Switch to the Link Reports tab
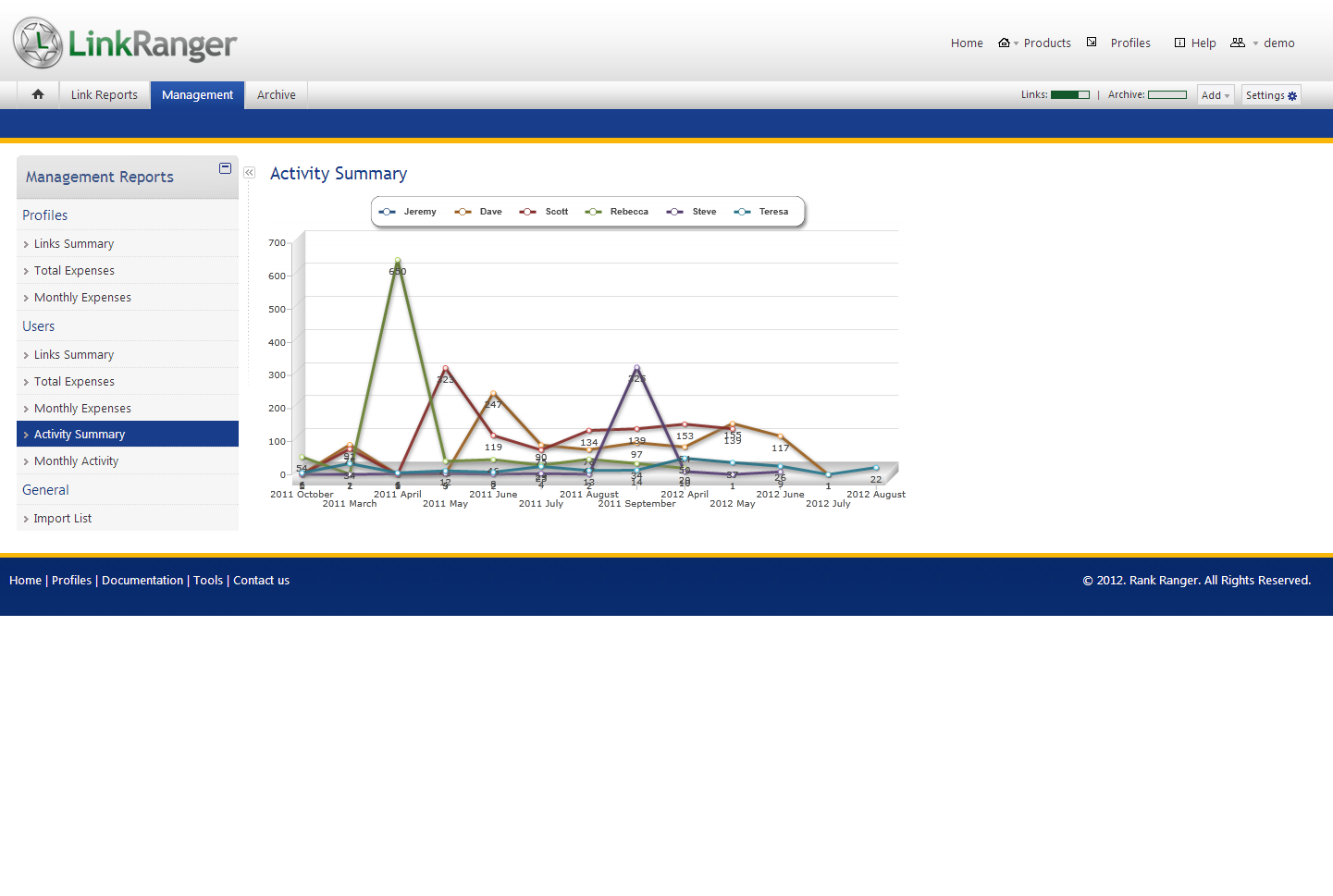 click(105, 95)
